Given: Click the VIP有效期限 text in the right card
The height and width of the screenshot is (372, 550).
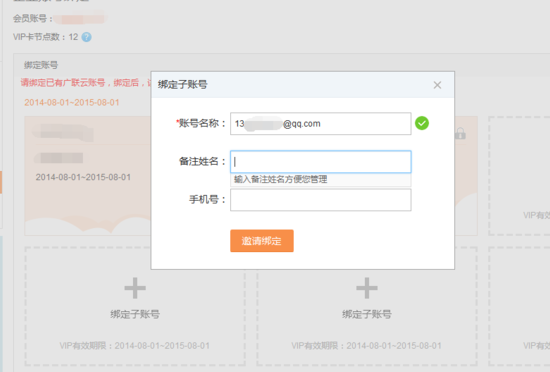Looking at the screenshot, I should pos(366,346).
